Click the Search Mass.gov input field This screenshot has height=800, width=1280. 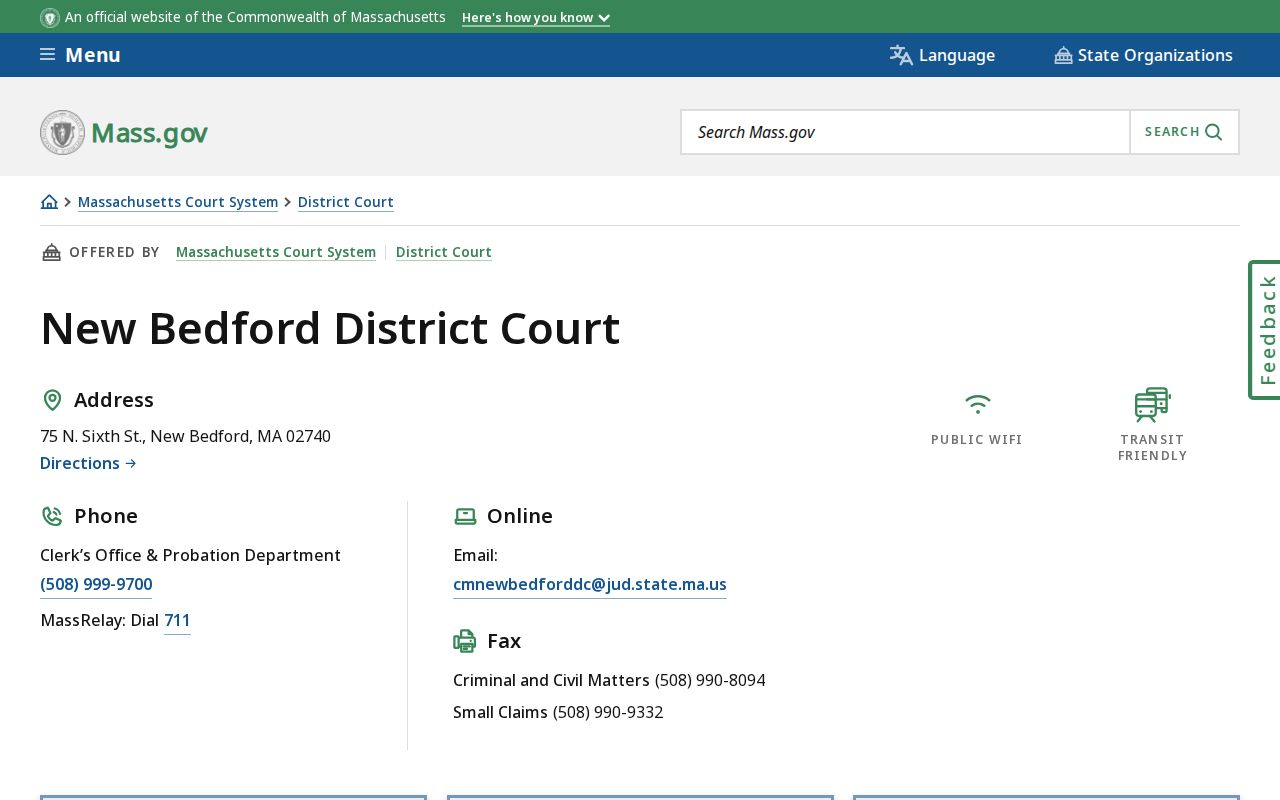[x=905, y=132]
